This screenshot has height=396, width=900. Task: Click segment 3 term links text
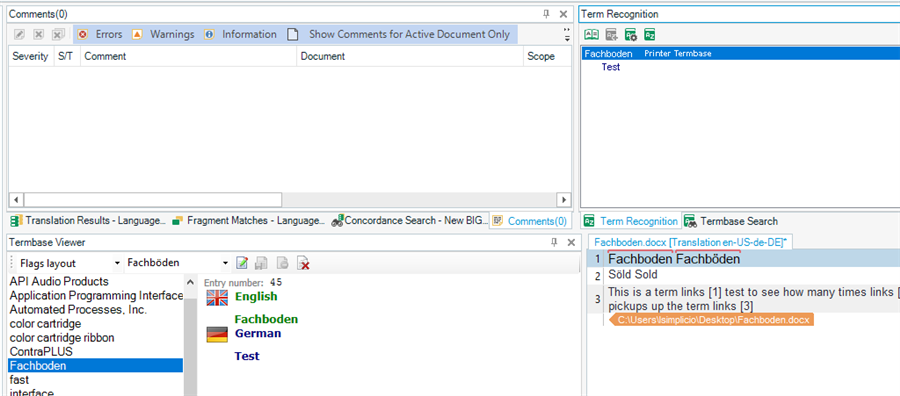(x=753, y=298)
